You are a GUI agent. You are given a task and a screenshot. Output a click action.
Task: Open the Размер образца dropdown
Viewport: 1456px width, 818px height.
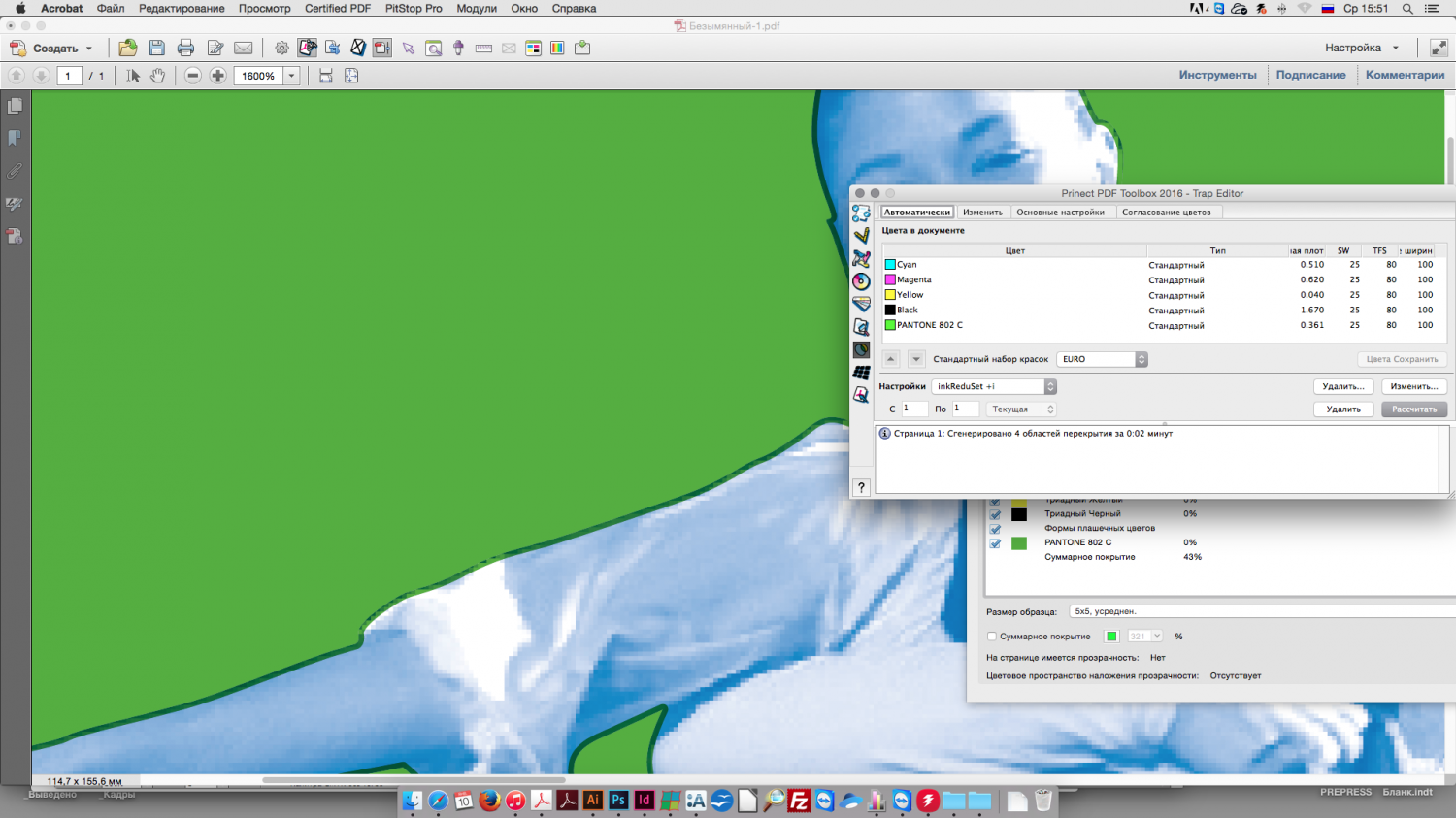point(1262,611)
